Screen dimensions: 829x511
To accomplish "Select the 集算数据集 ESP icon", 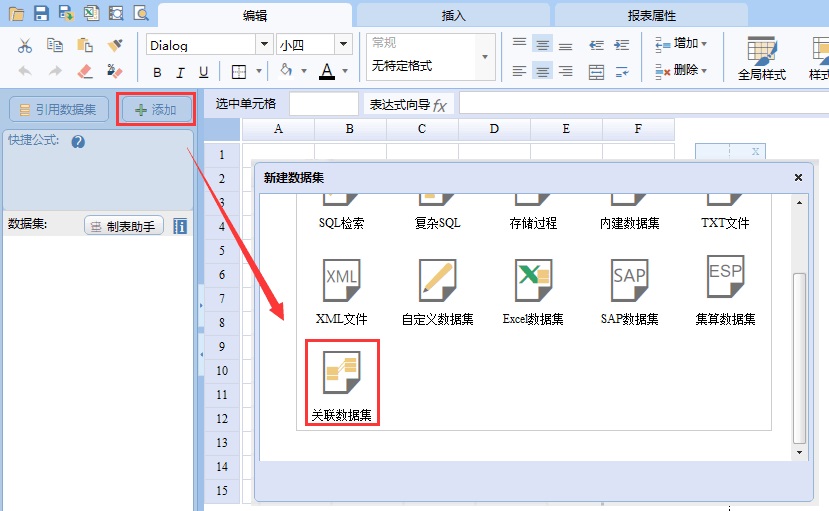I will pos(725,279).
